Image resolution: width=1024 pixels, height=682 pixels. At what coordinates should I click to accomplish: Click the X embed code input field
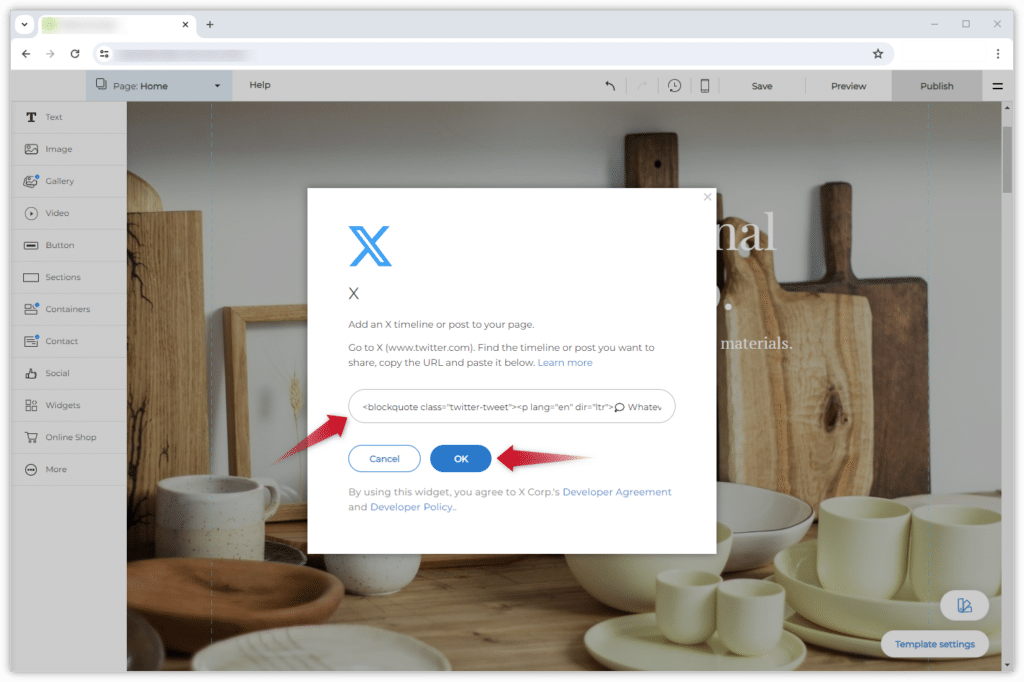511,406
